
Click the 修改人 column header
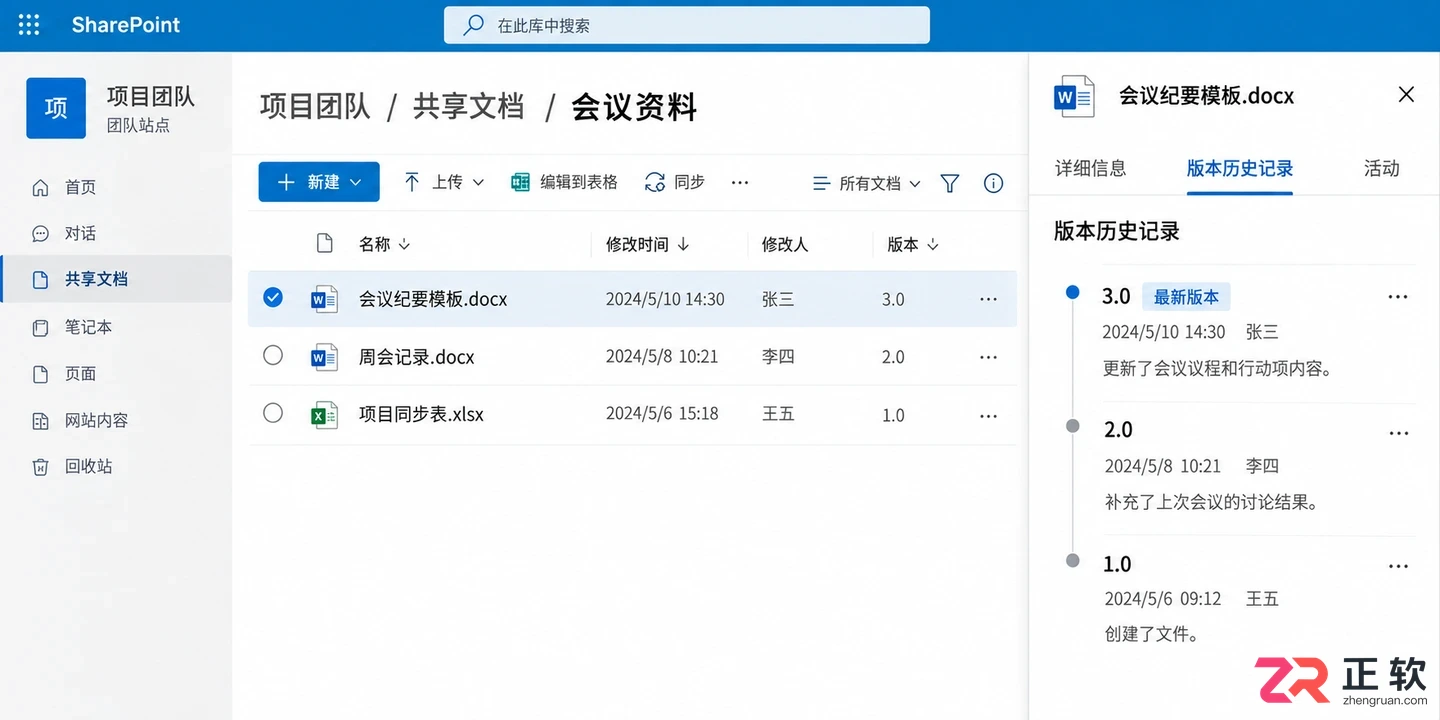coord(785,244)
